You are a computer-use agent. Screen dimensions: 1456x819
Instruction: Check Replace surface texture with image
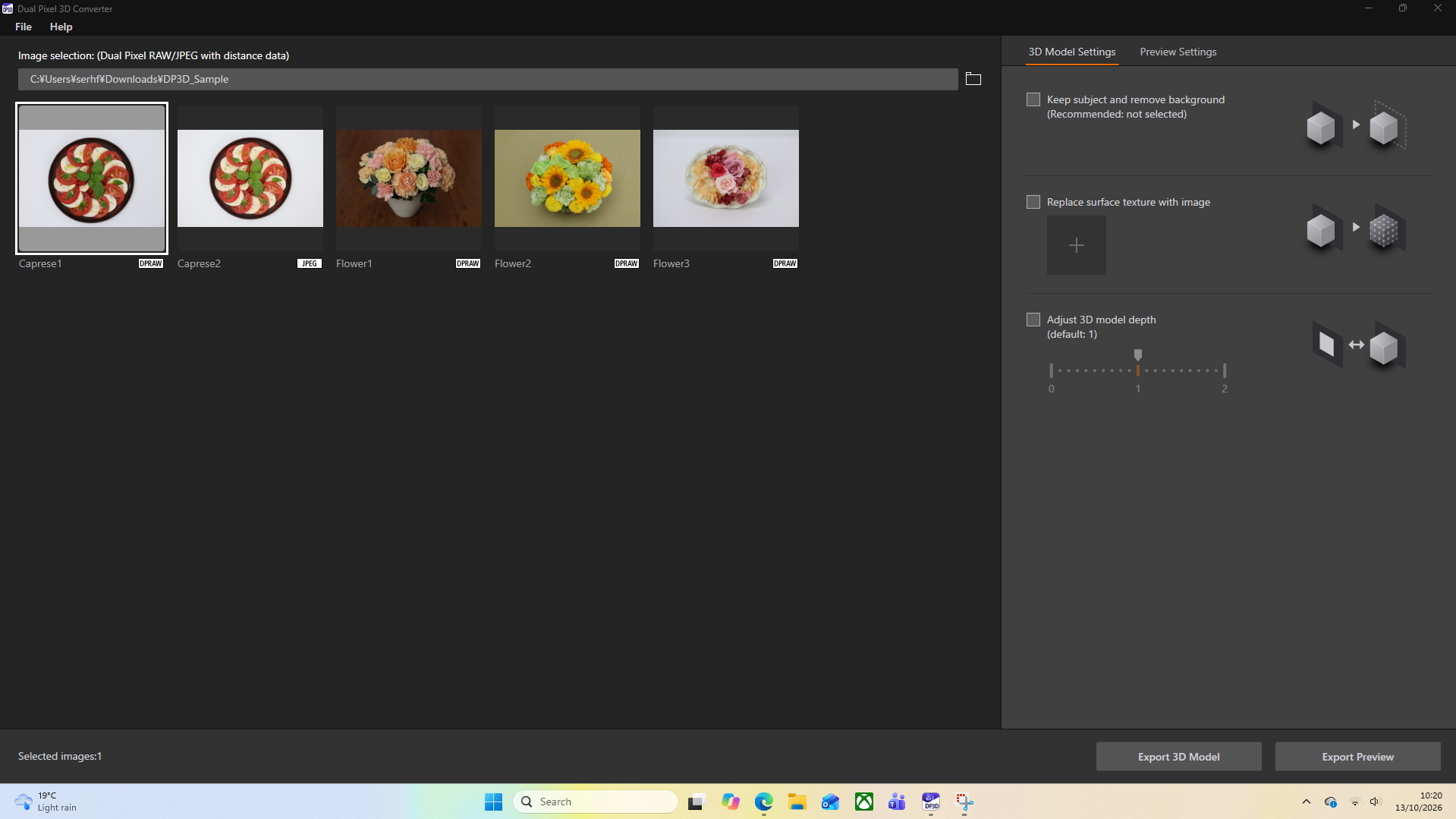tap(1033, 202)
